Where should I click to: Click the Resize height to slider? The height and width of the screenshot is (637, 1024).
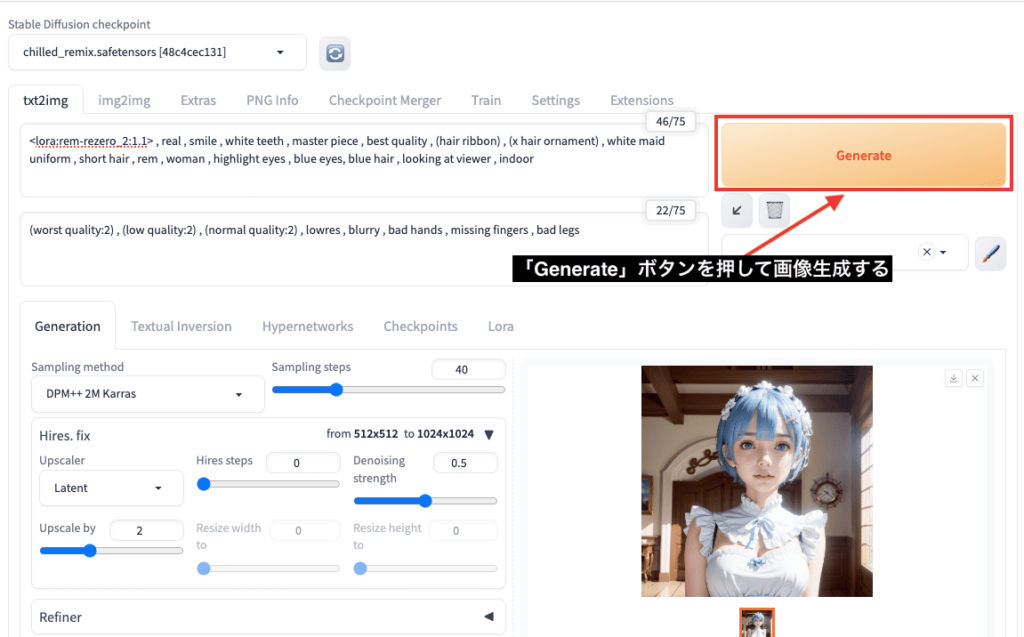[425, 568]
